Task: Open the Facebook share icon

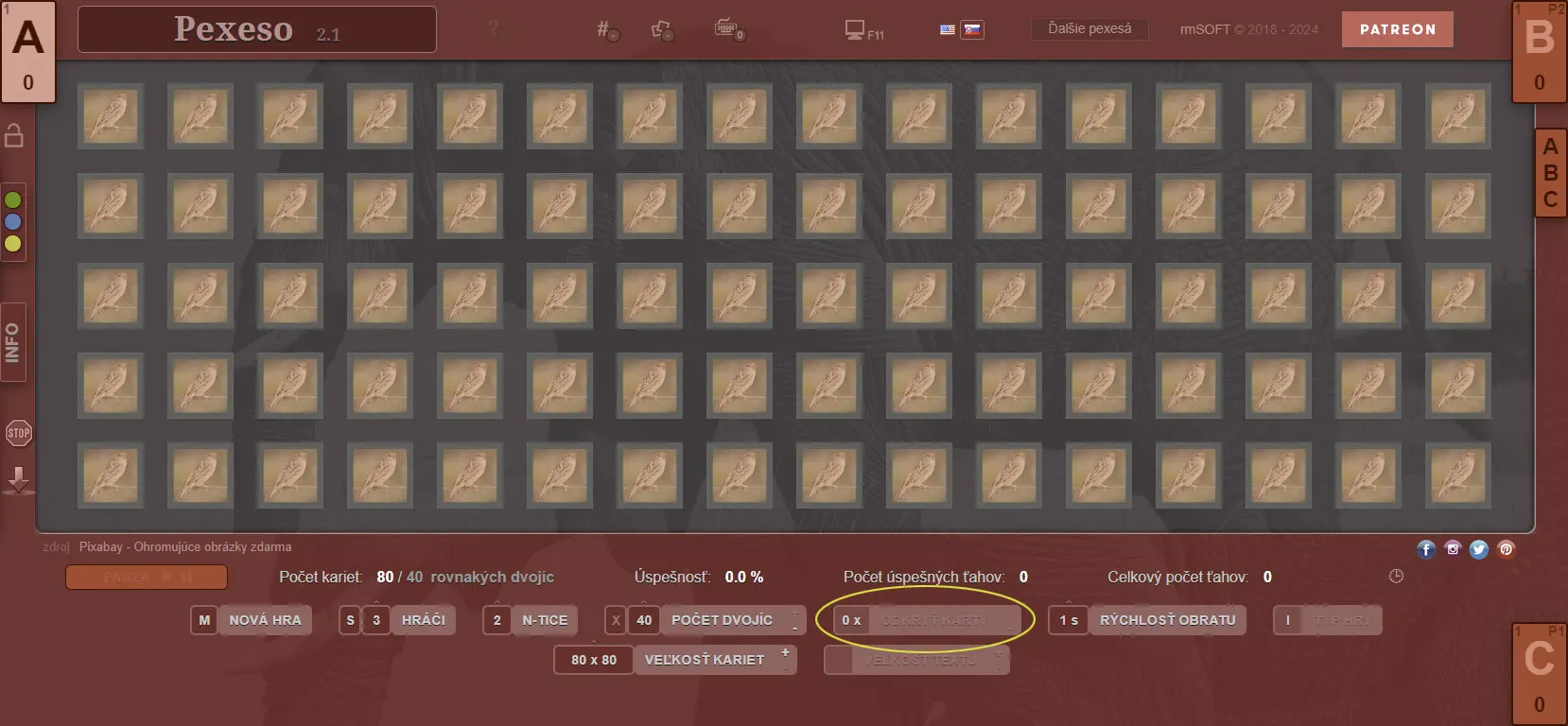Action: click(1426, 549)
